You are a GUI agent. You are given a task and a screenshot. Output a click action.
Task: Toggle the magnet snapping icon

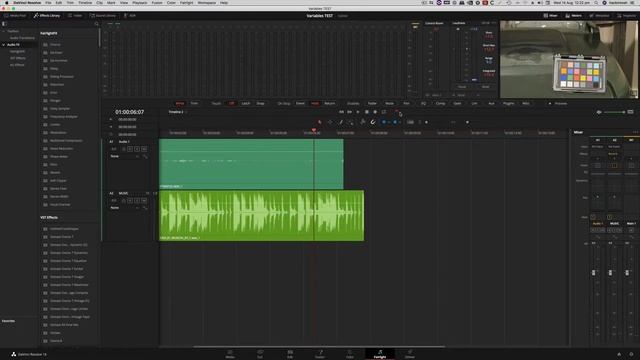pos(373,122)
